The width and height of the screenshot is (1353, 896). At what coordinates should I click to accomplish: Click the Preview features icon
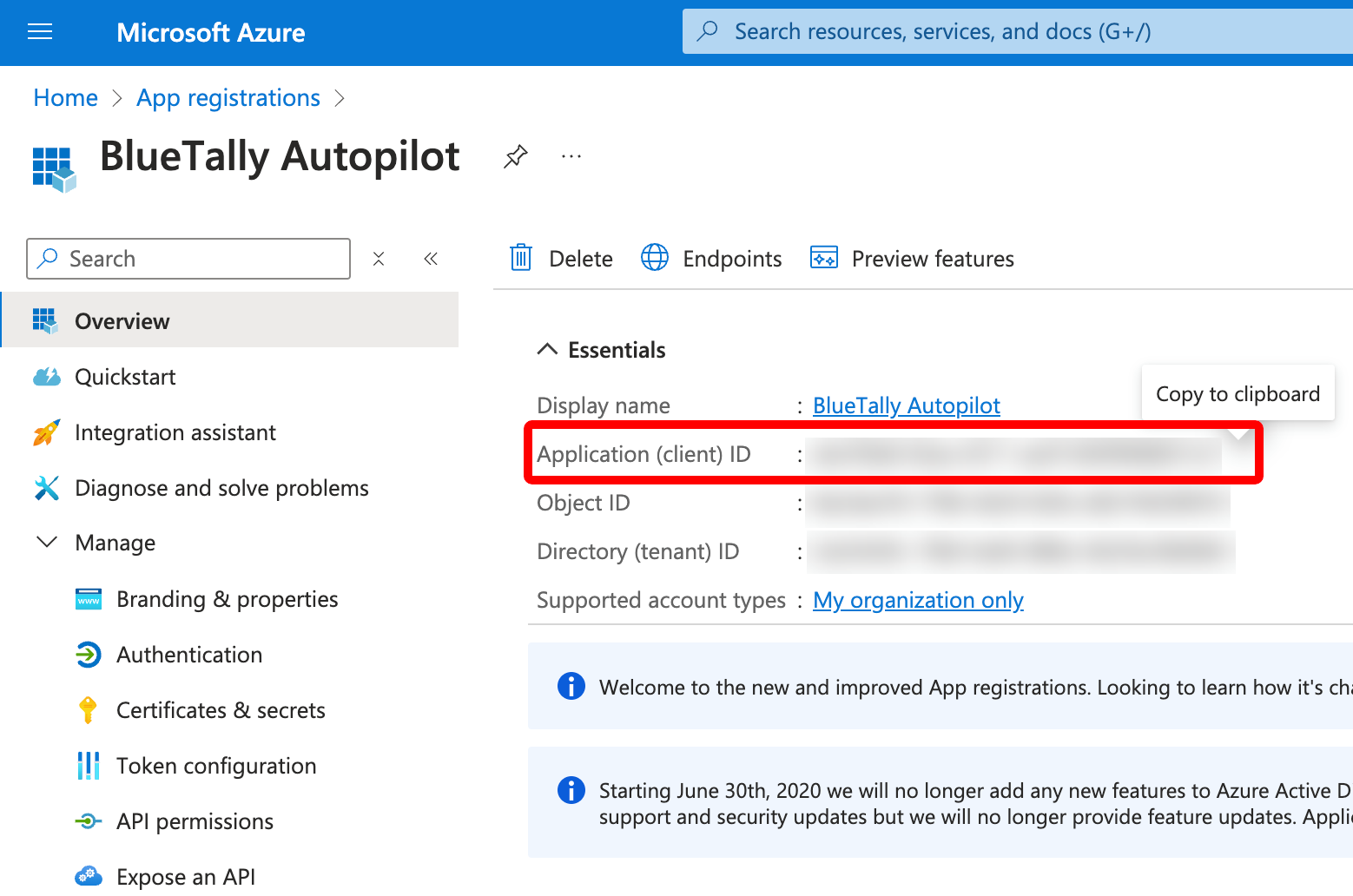pyautogui.click(x=824, y=258)
